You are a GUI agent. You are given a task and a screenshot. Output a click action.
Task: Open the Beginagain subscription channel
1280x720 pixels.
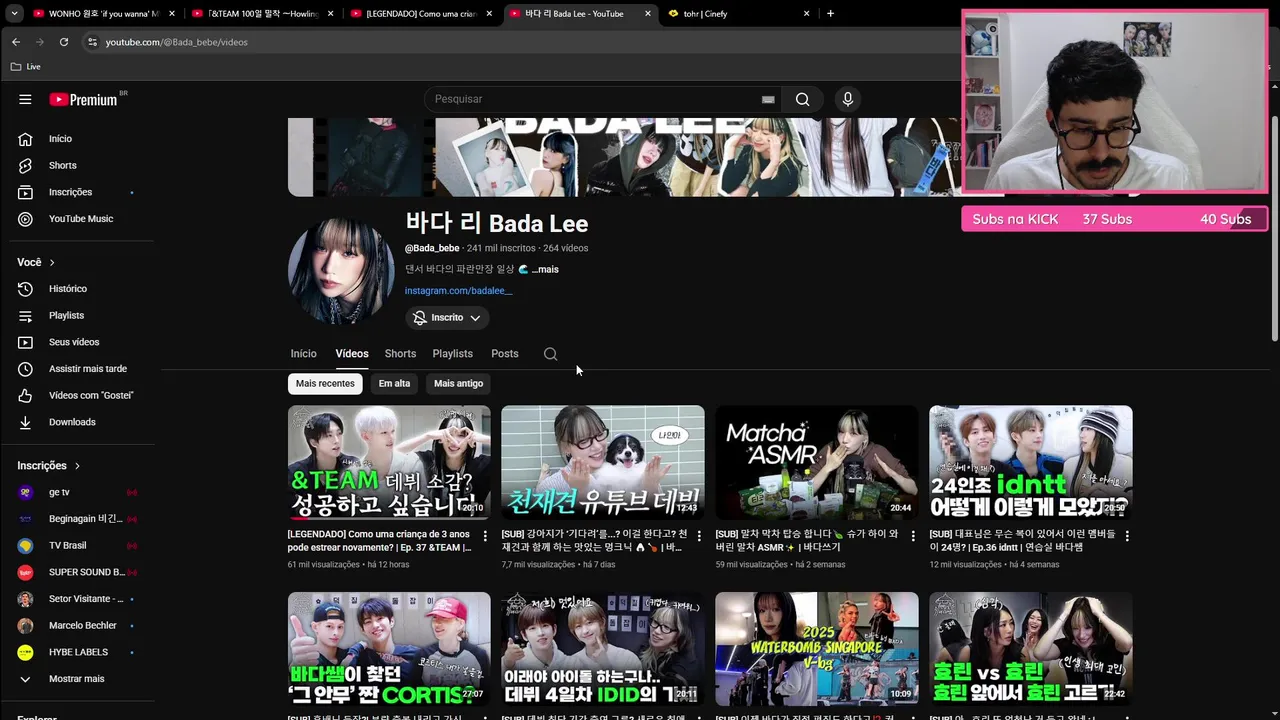pos(77,519)
